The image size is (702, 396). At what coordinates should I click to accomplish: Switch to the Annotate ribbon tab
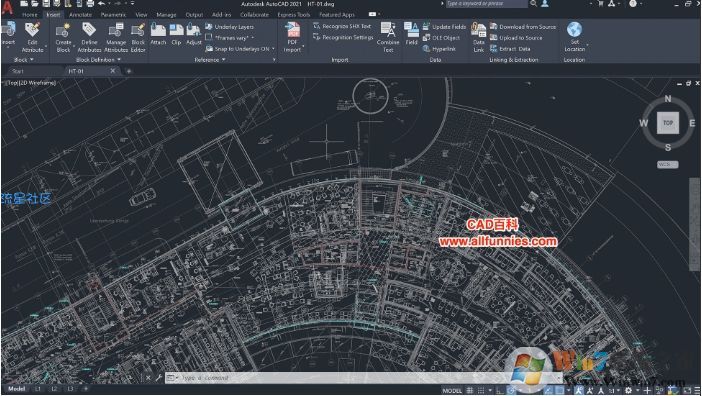pos(80,15)
